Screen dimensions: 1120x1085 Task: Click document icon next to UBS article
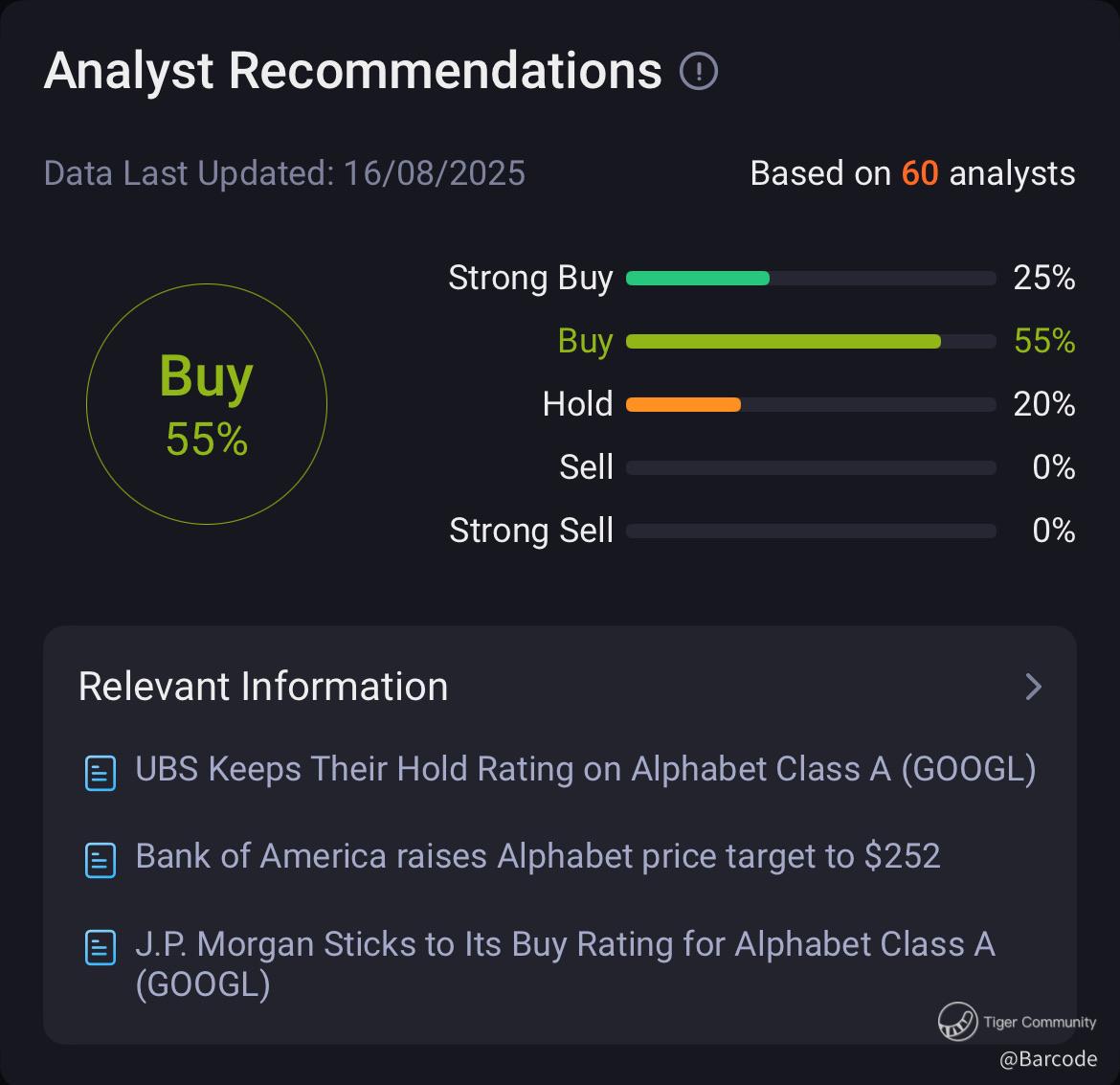[x=101, y=773]
